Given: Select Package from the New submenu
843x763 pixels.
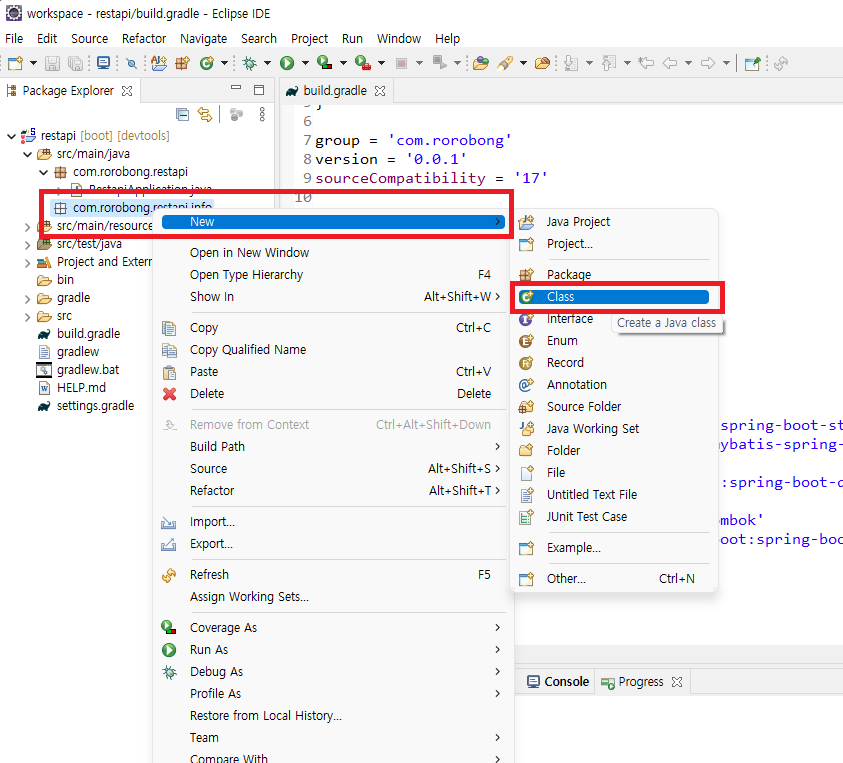Looking at the screenshot, I should [613, 275].
